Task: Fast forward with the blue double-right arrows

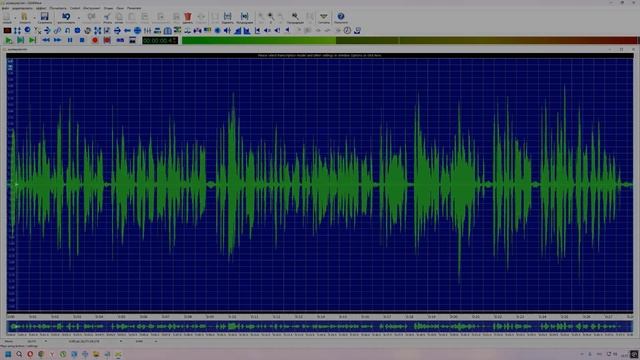Action: point(58,40)
